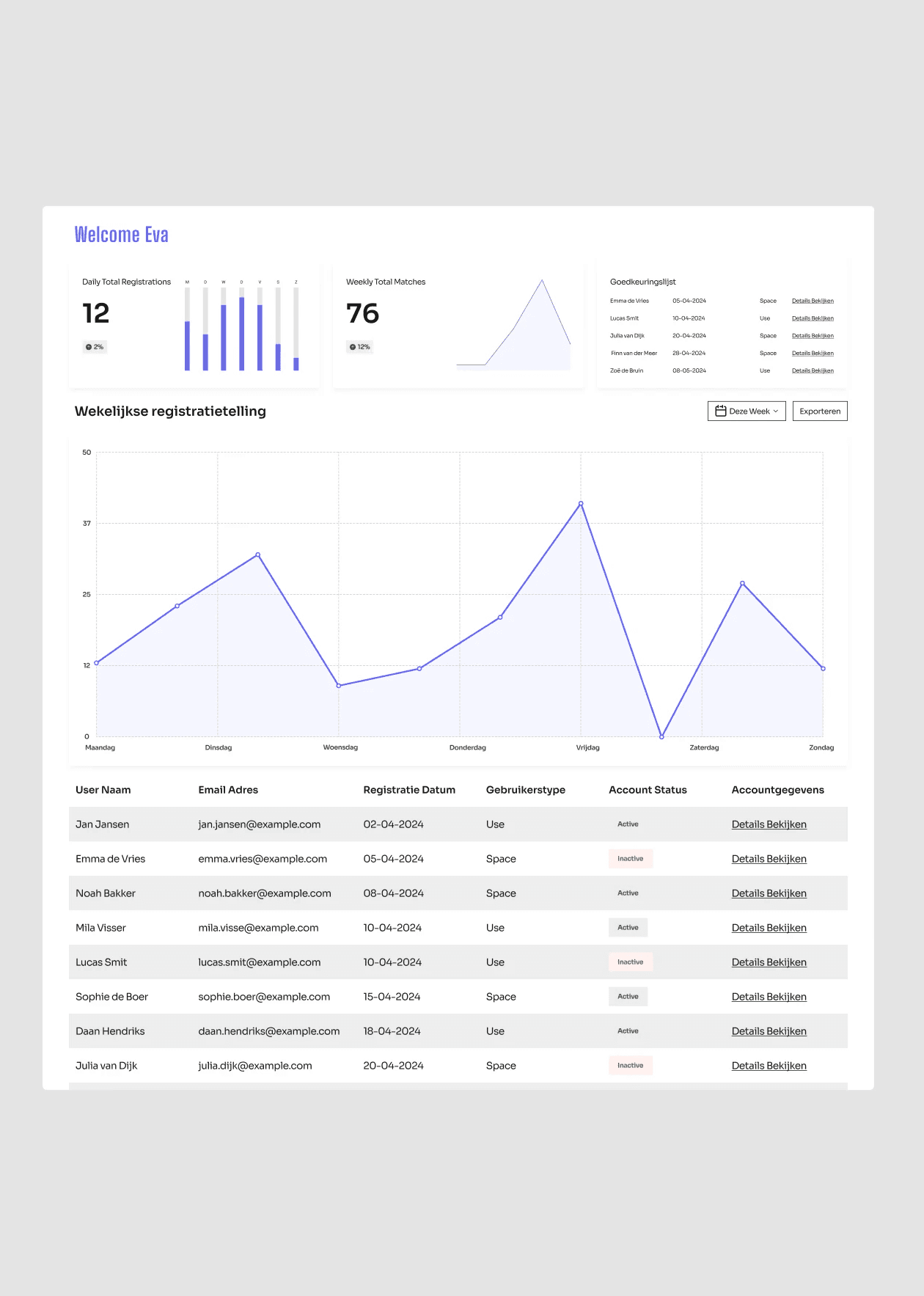
Task: Open Goedkeuringslijst Details Bekijken dated 10-04-2024
Action: click(813, 318)
